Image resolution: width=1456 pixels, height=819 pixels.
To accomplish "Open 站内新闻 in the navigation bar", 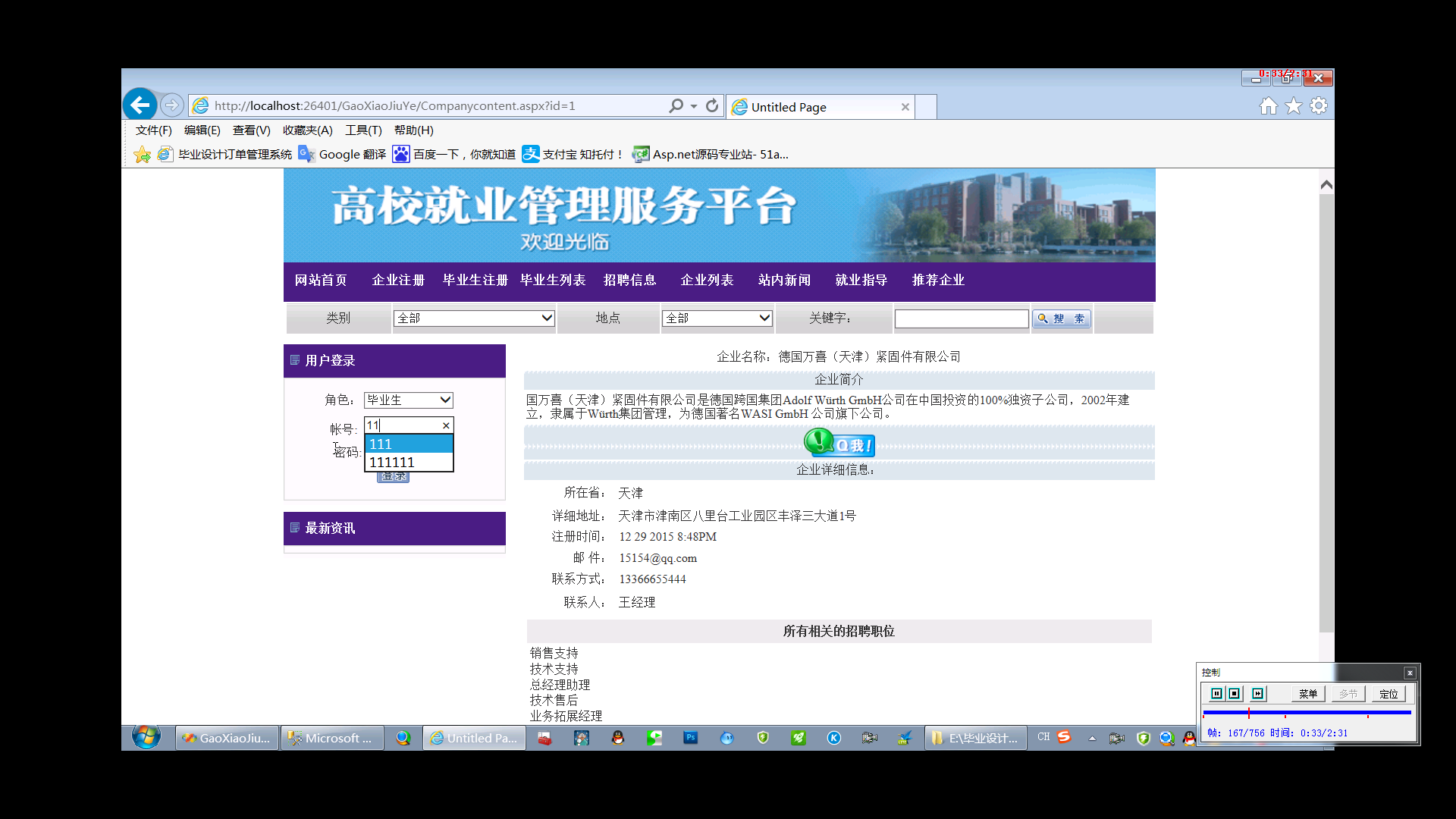I will coord(784,280).
